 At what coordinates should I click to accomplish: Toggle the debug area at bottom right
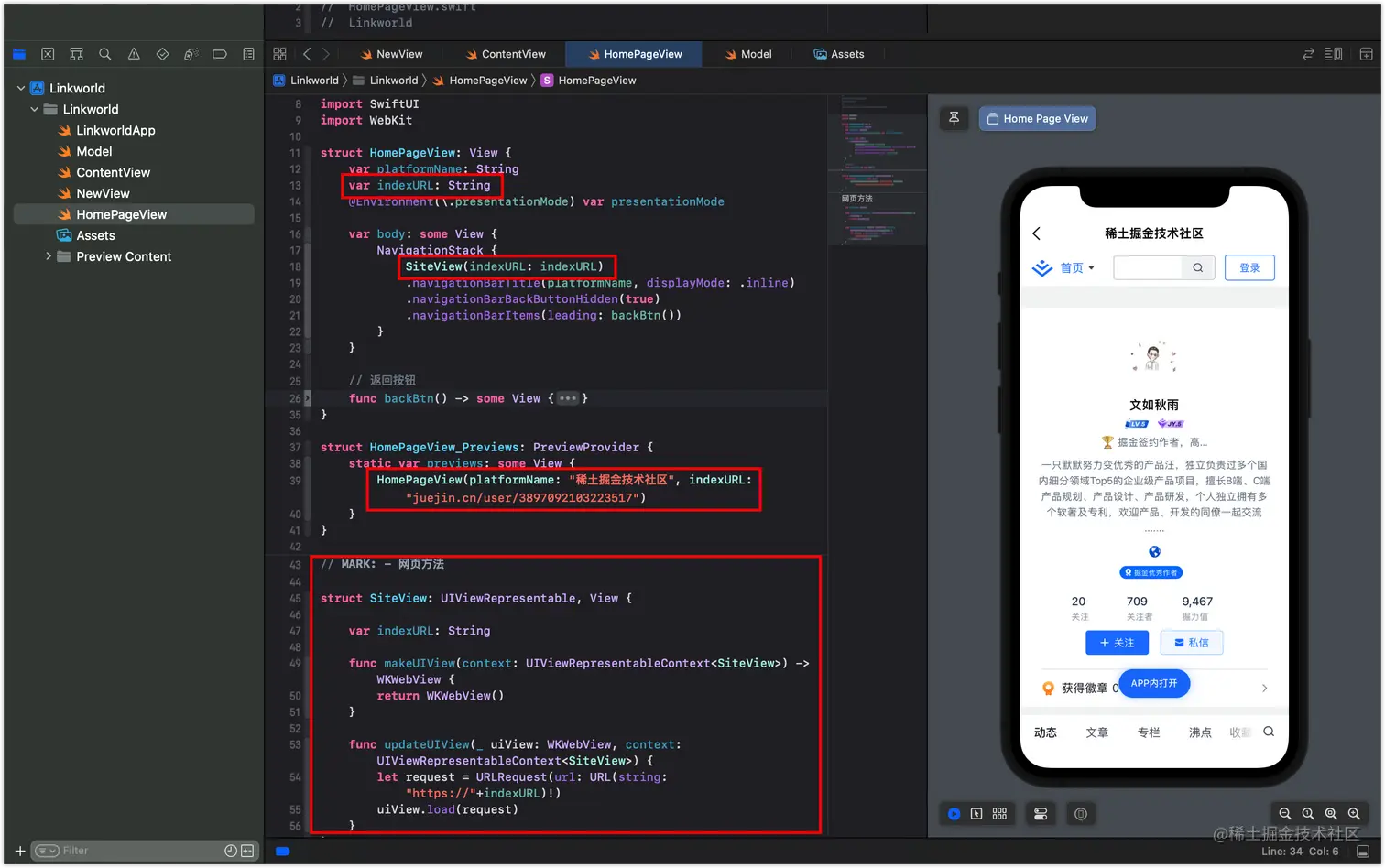[1363, 852]
